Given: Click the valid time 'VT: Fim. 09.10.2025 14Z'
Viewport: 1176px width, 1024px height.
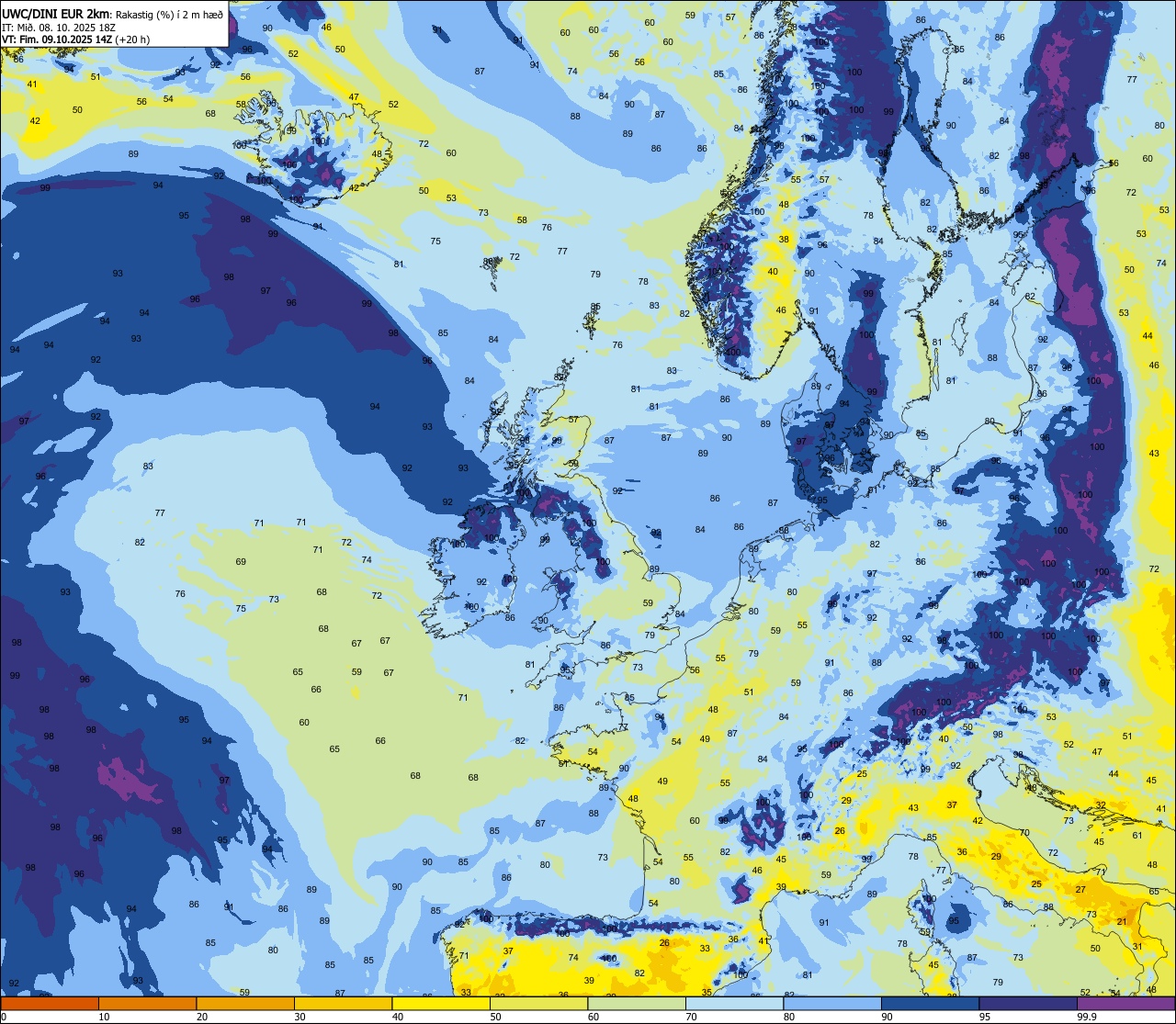Looking at the screenshot, I should pyautogui.click(x=57, y=39).
